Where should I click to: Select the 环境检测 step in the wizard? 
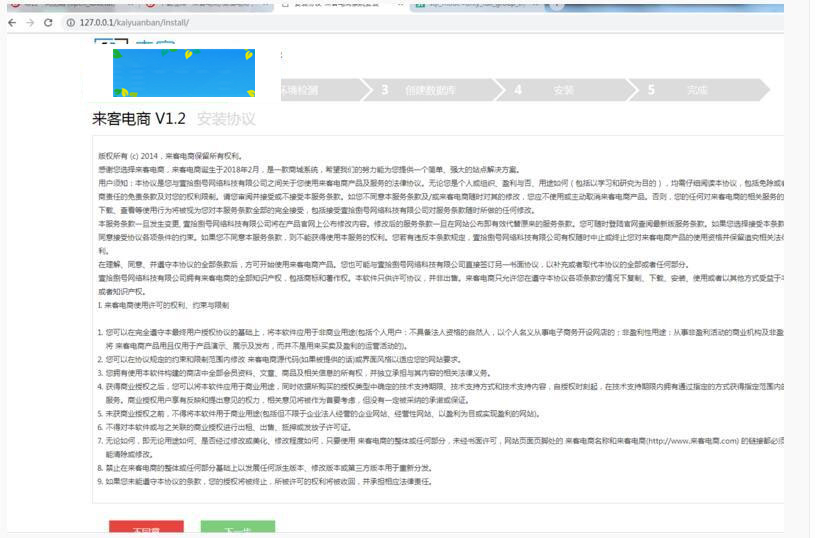[297, 90]
